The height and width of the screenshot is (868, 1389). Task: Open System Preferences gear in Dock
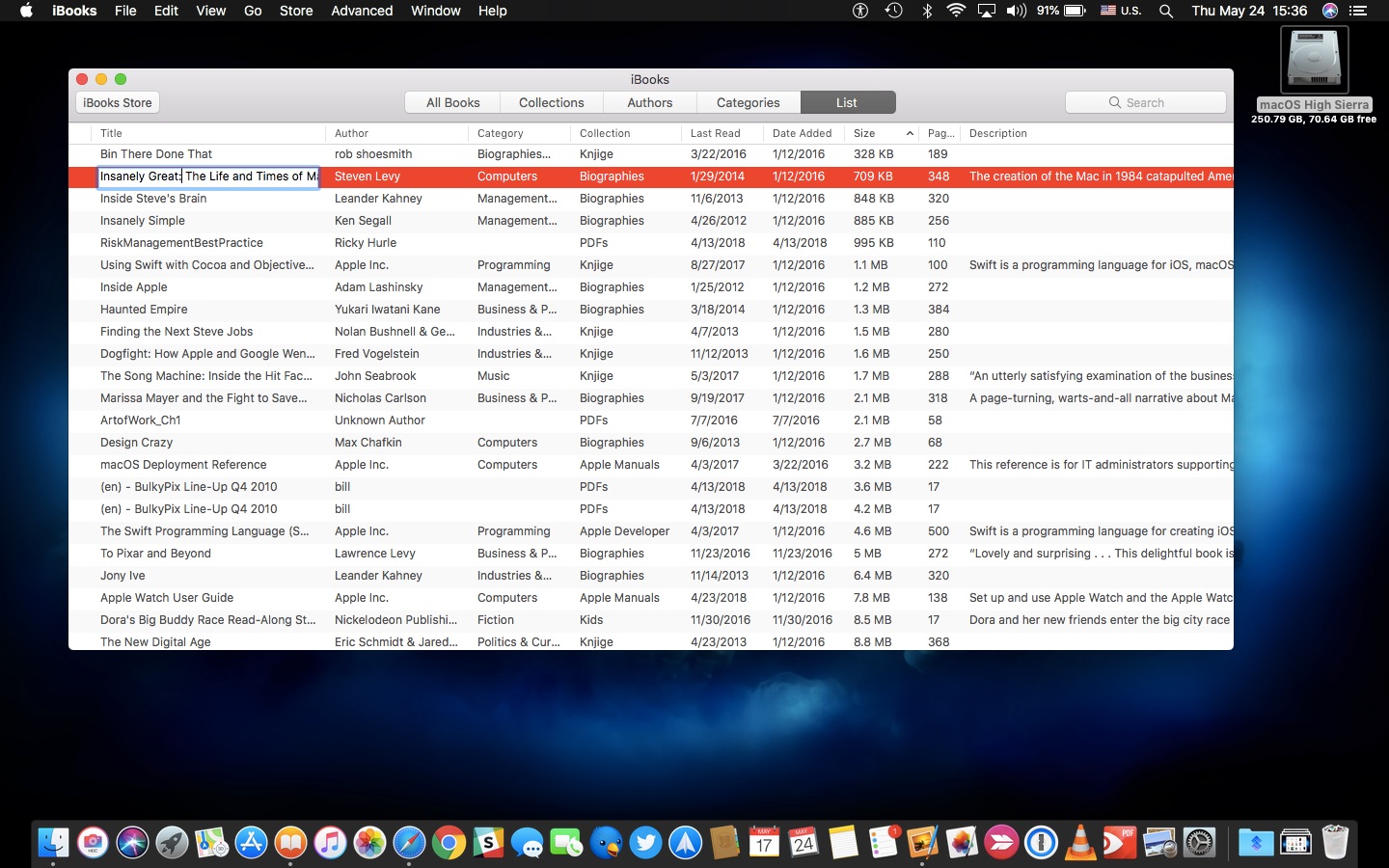click(x=1199, y=843)
